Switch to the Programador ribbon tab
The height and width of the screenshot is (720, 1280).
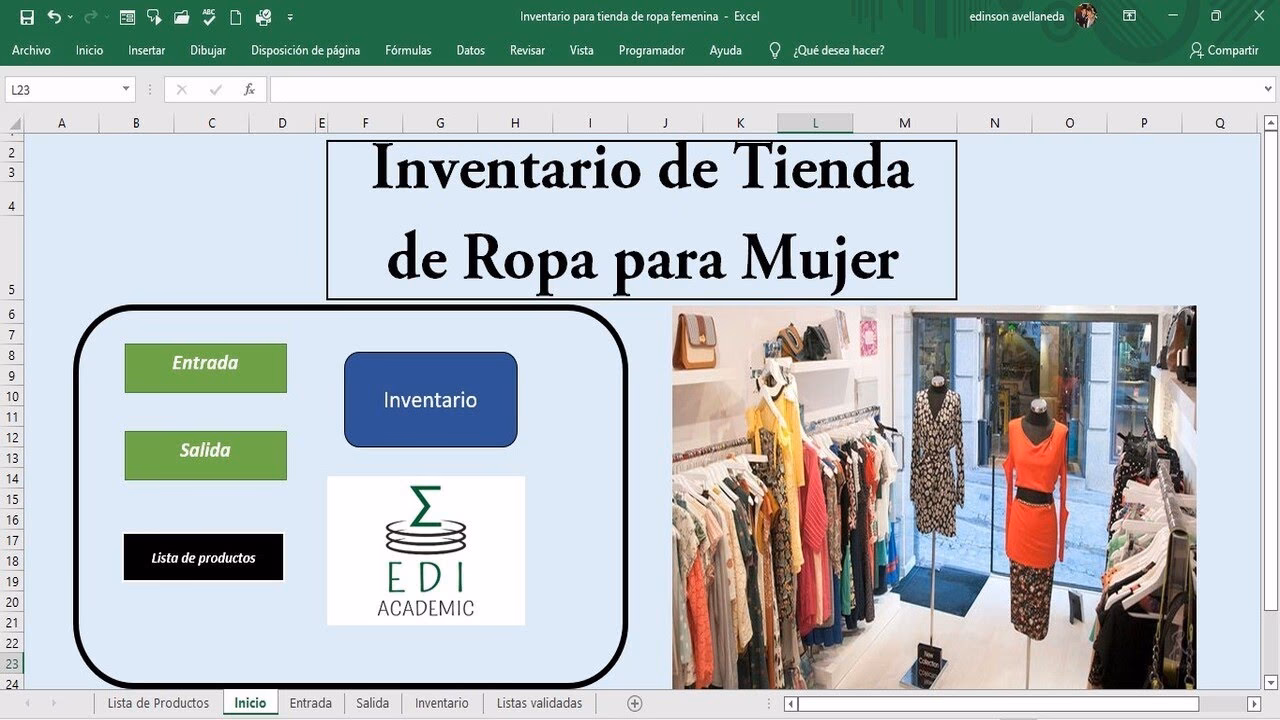(x=651, y=50)
